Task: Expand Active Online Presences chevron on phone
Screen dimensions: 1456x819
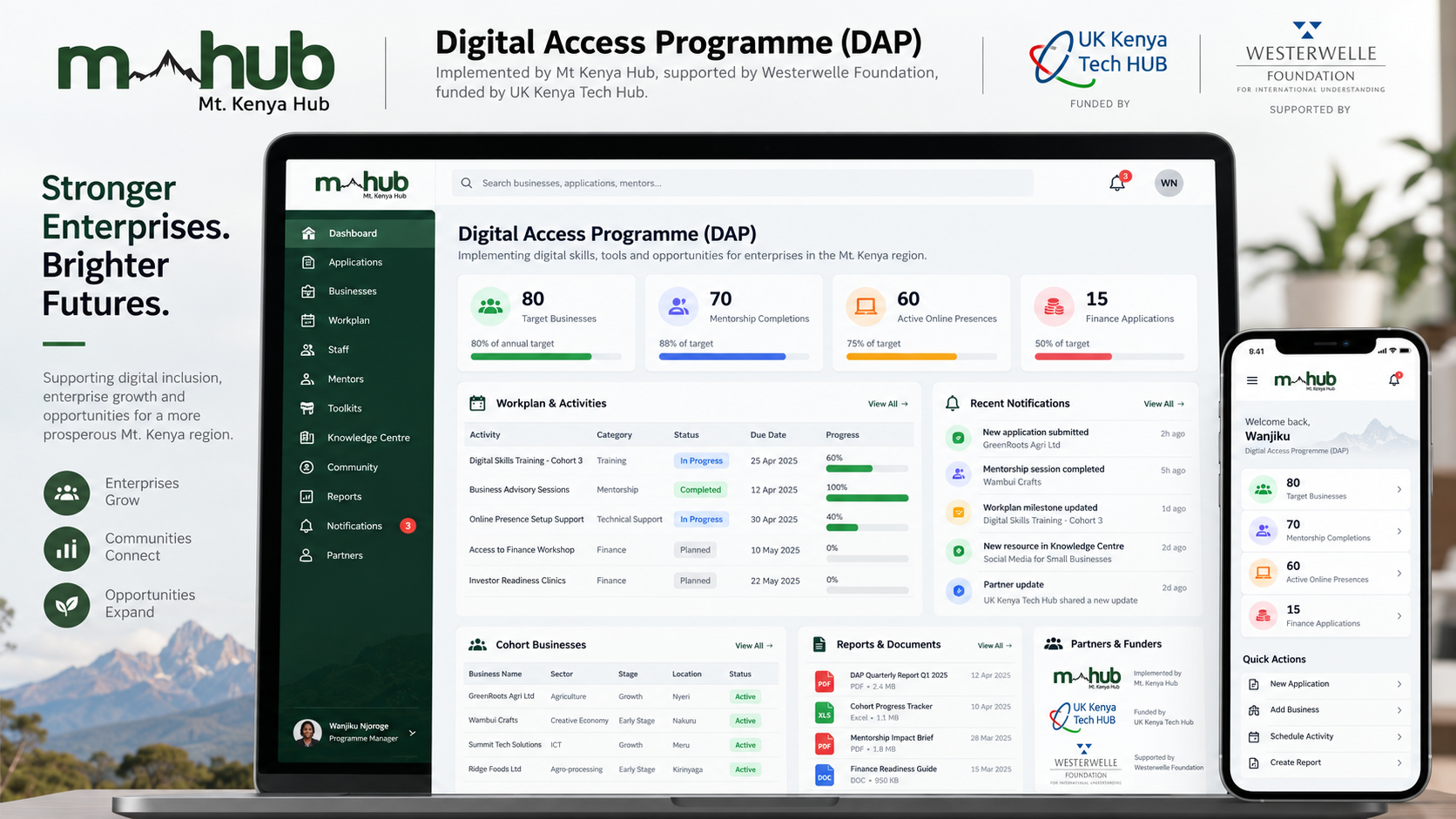Action: click(x=1399, y=573)
